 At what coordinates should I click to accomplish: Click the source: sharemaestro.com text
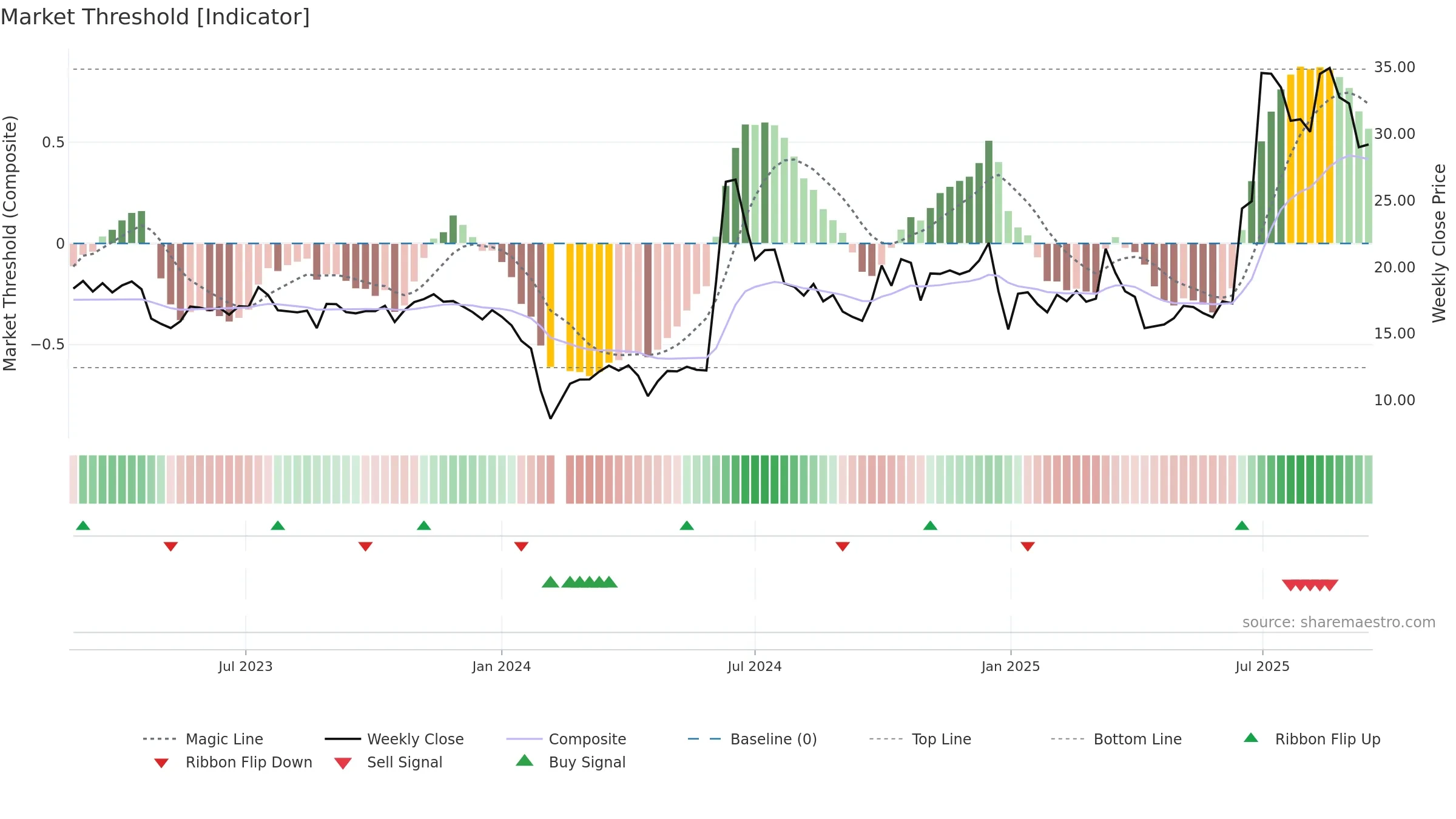(1339, 622)
